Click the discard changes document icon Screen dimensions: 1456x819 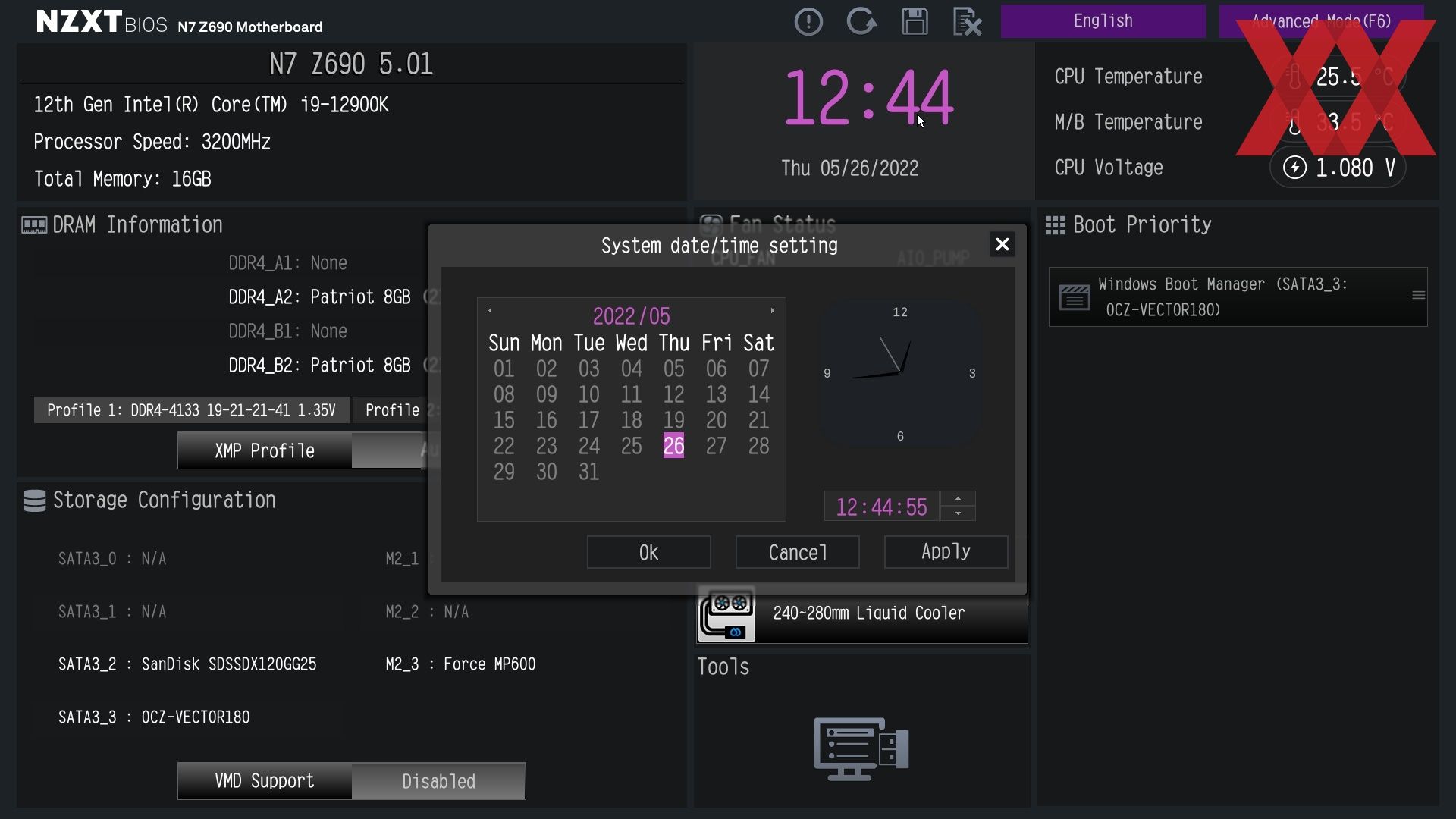pyautogui.click(x=967, y=21)
